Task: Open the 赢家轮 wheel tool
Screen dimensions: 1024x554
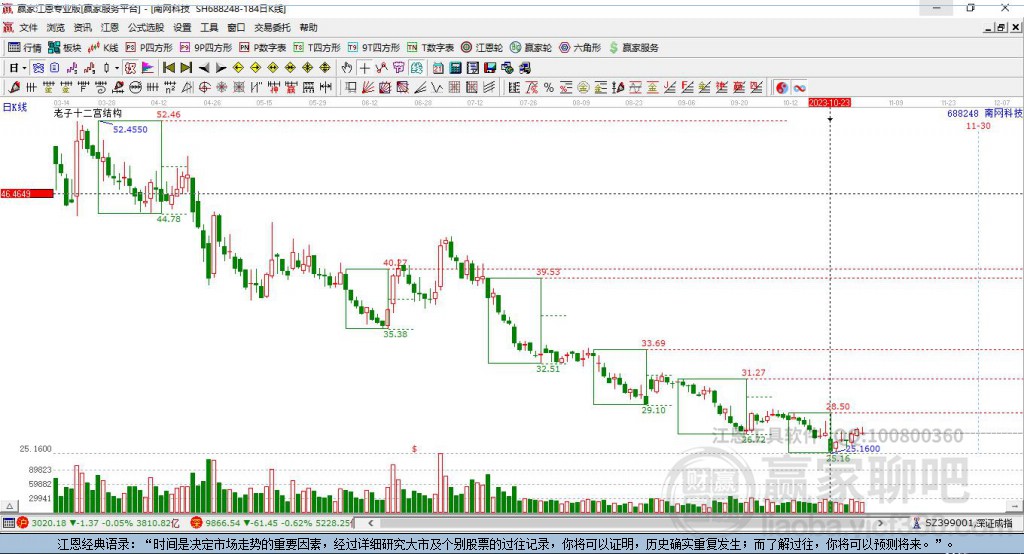Action: [531, 48]
